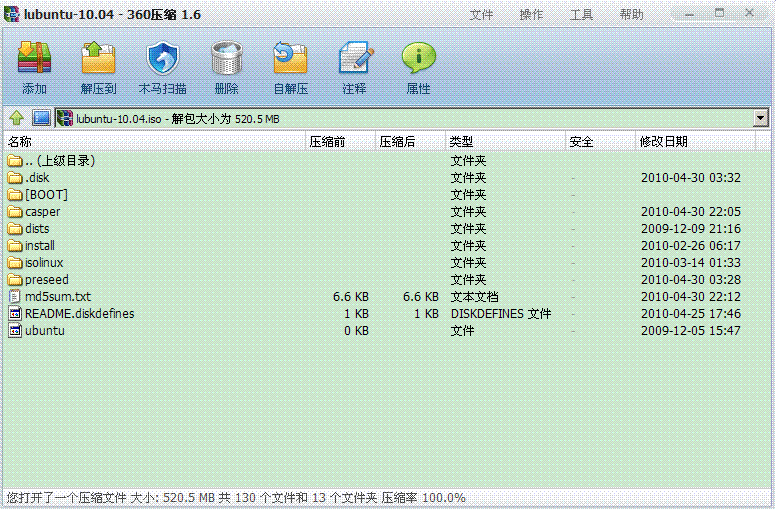Image resolution: width=776 pixels, height=509 pixels.
Task: Maximize the 360压缩 window
Action: tap(720, 13)
